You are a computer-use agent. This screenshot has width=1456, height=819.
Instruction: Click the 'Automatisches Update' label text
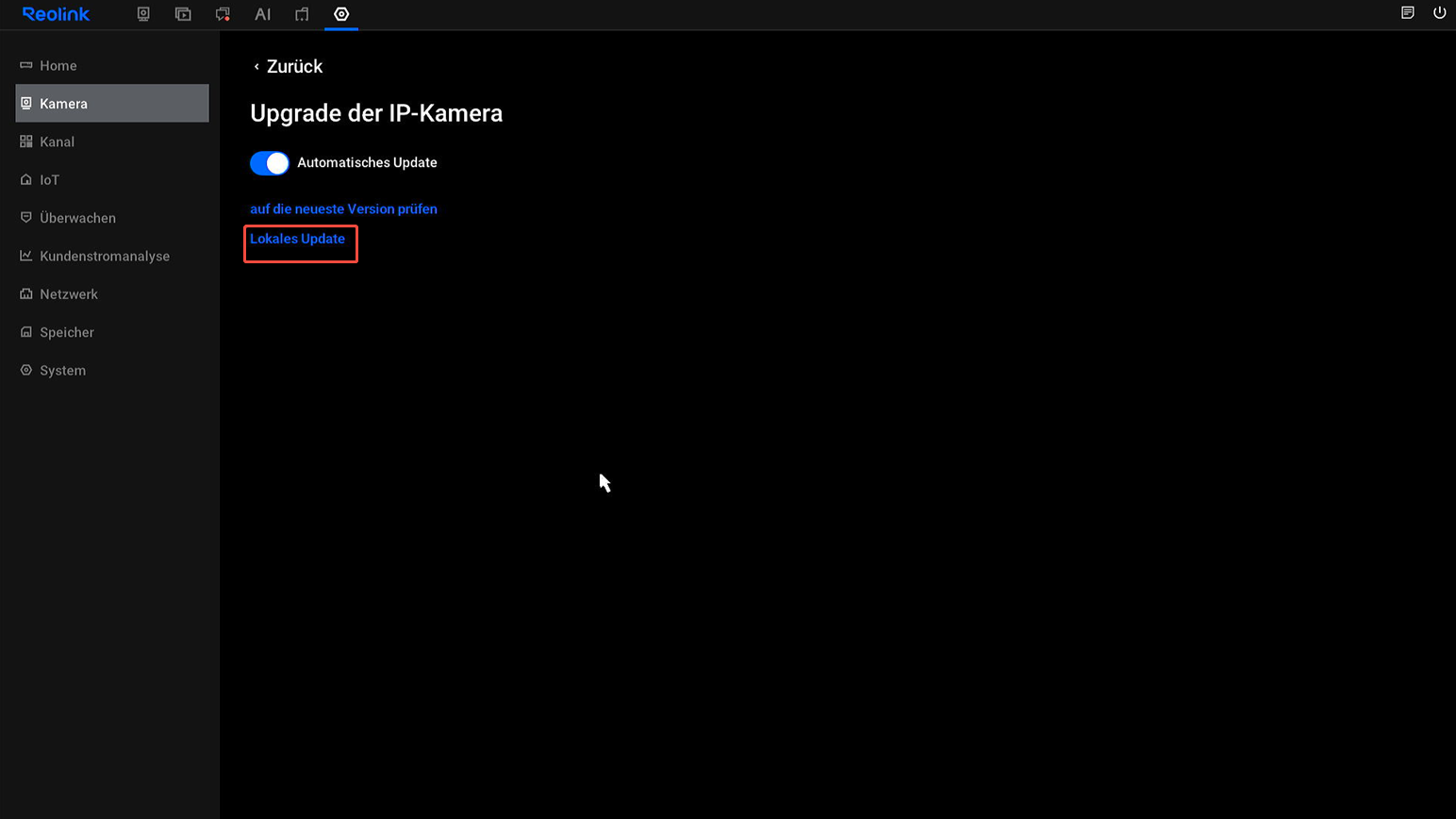click(x=367, y=162)
